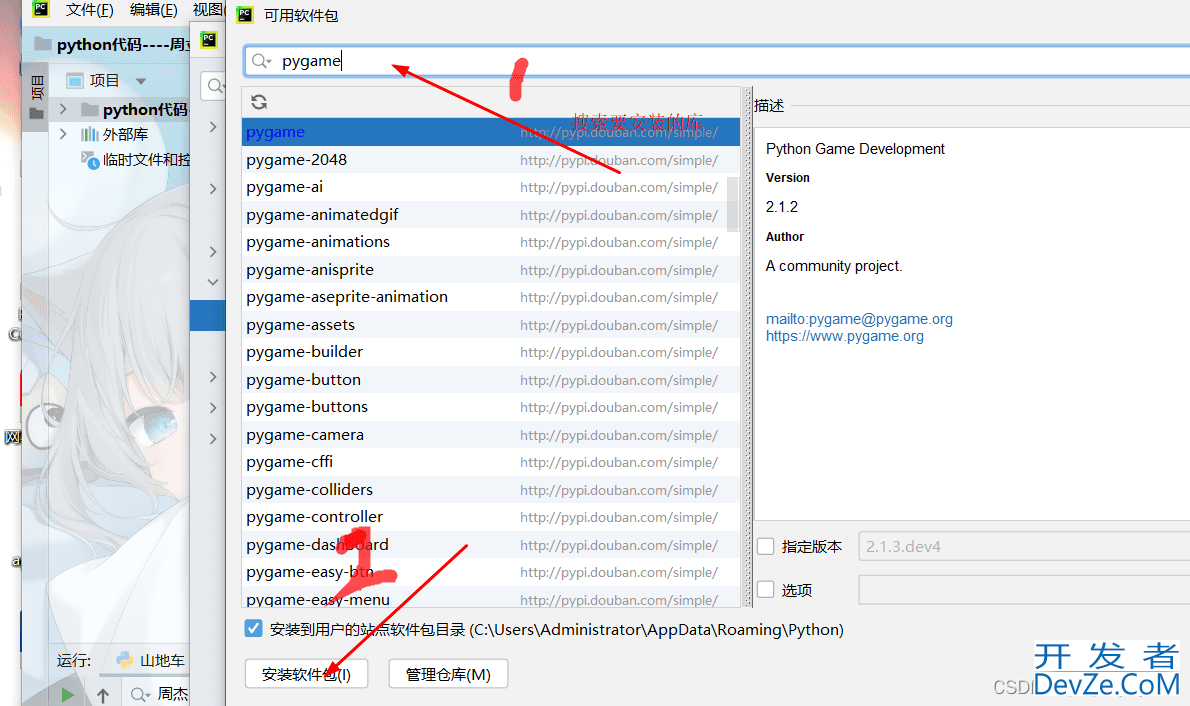This screenshot has width=1190, height=706.
Task: Open search options magnifier in package search
Action: (x=261, y=61)
